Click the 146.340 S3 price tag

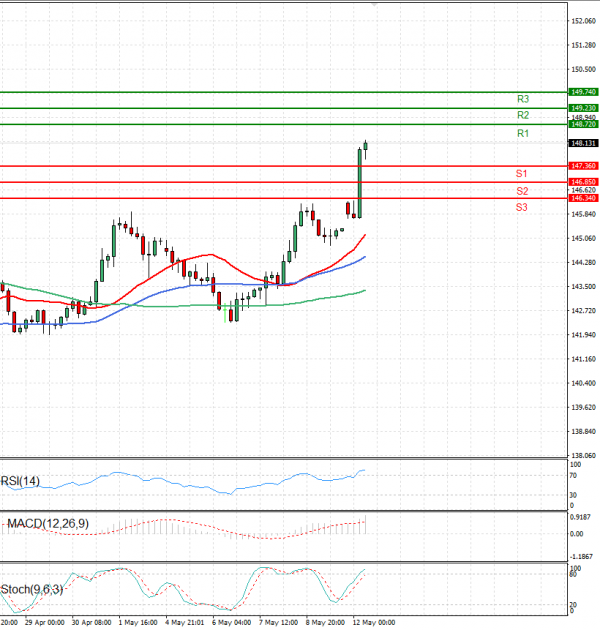[x=584, y=198]
